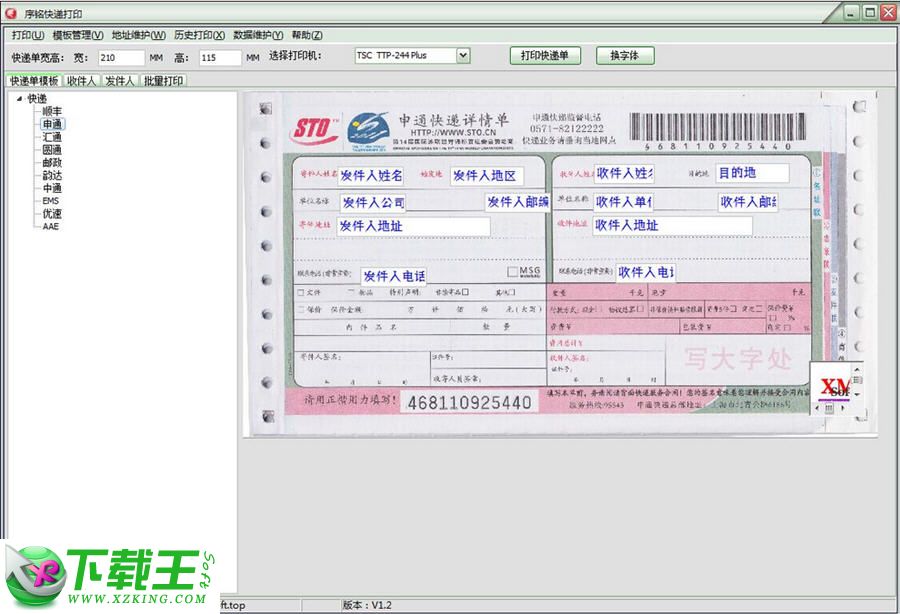Select 邮政 in the courier tree
Image resolution: width=900 pixels, height=614 pixels.
[52, 162]
